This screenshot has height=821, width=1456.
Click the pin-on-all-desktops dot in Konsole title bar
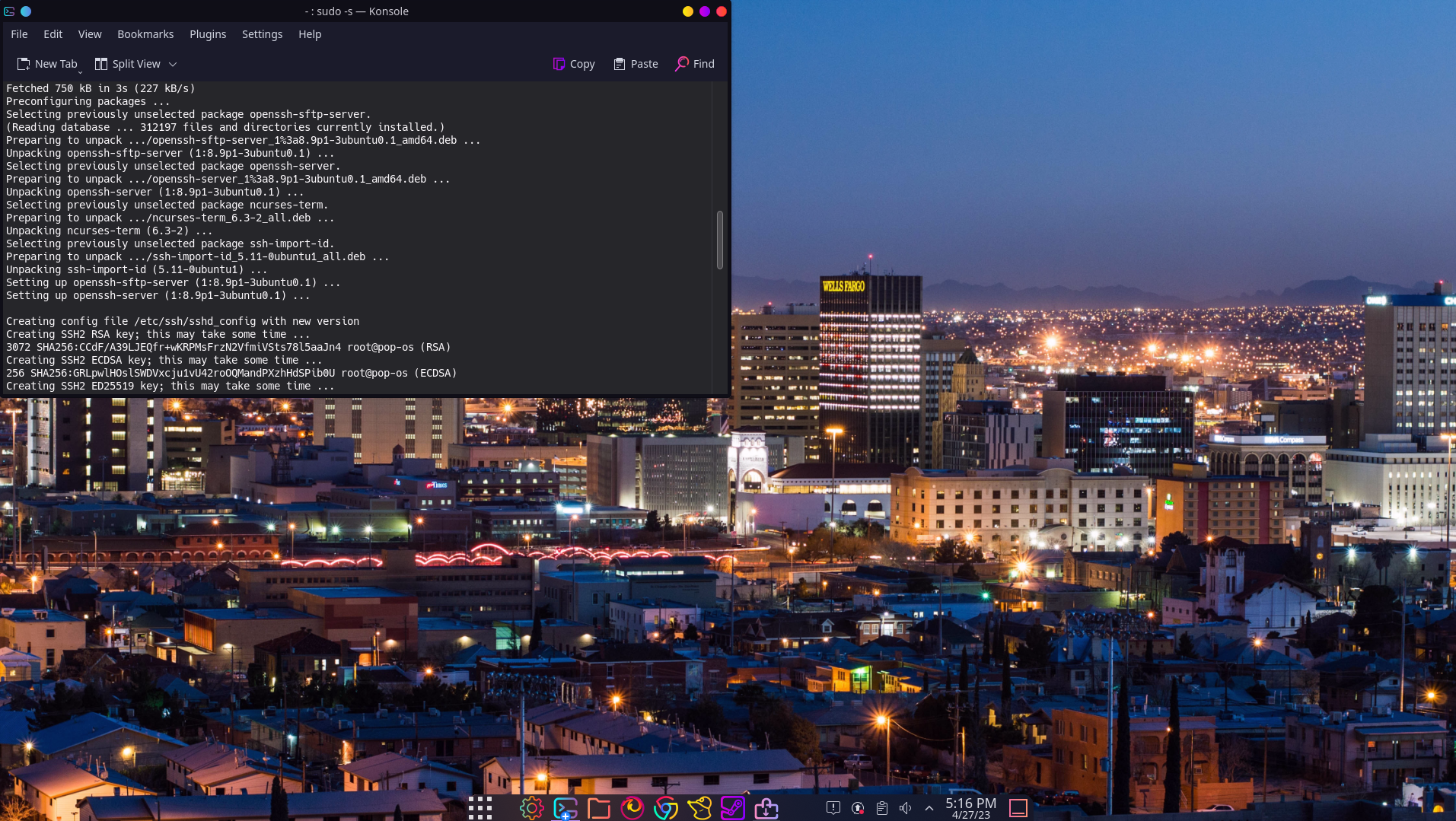[x=26, y=11]
